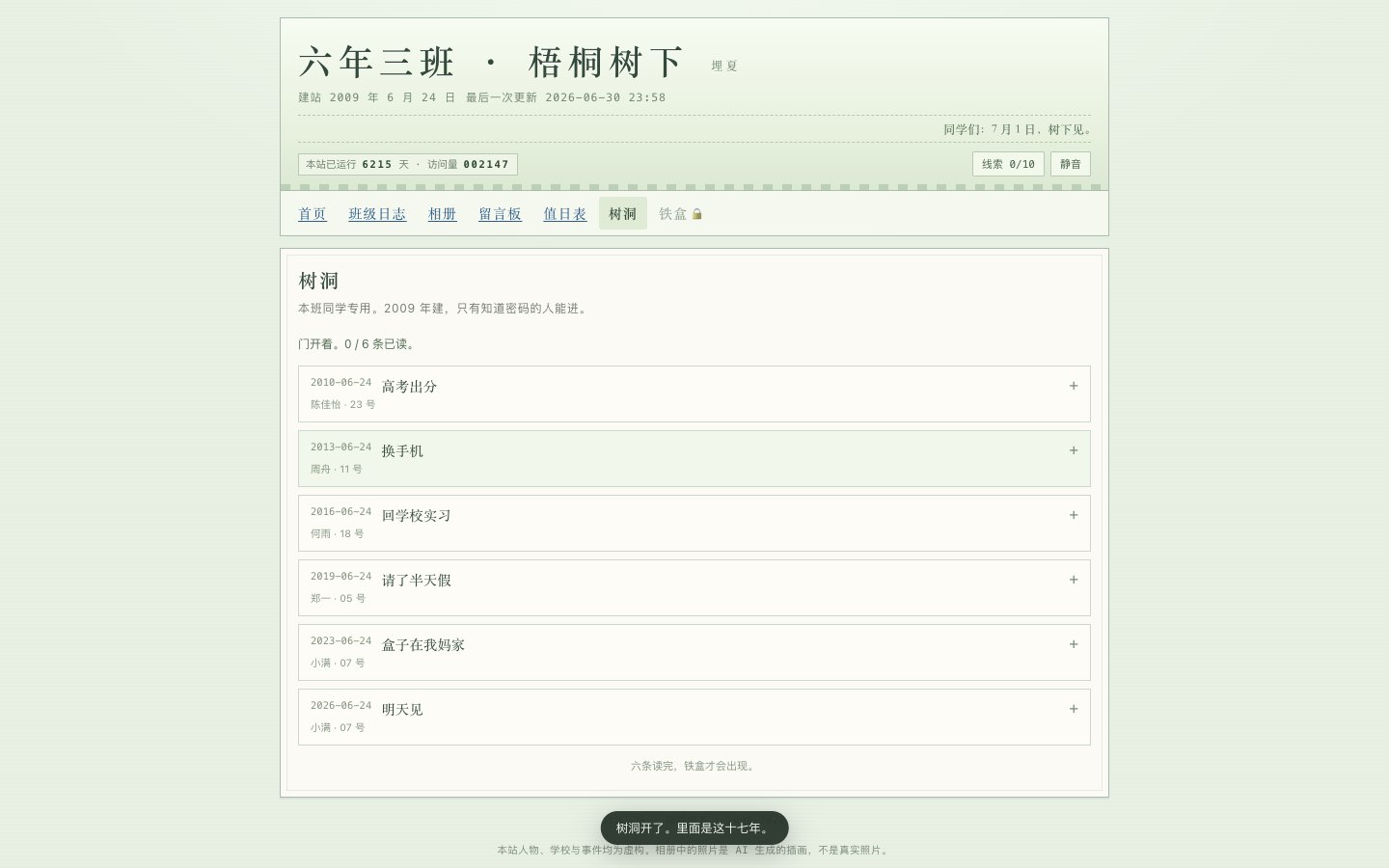Click the site title 六年三班 · 梧桐树下
Screen dimensions: 1389x868
tap(492, 63)
